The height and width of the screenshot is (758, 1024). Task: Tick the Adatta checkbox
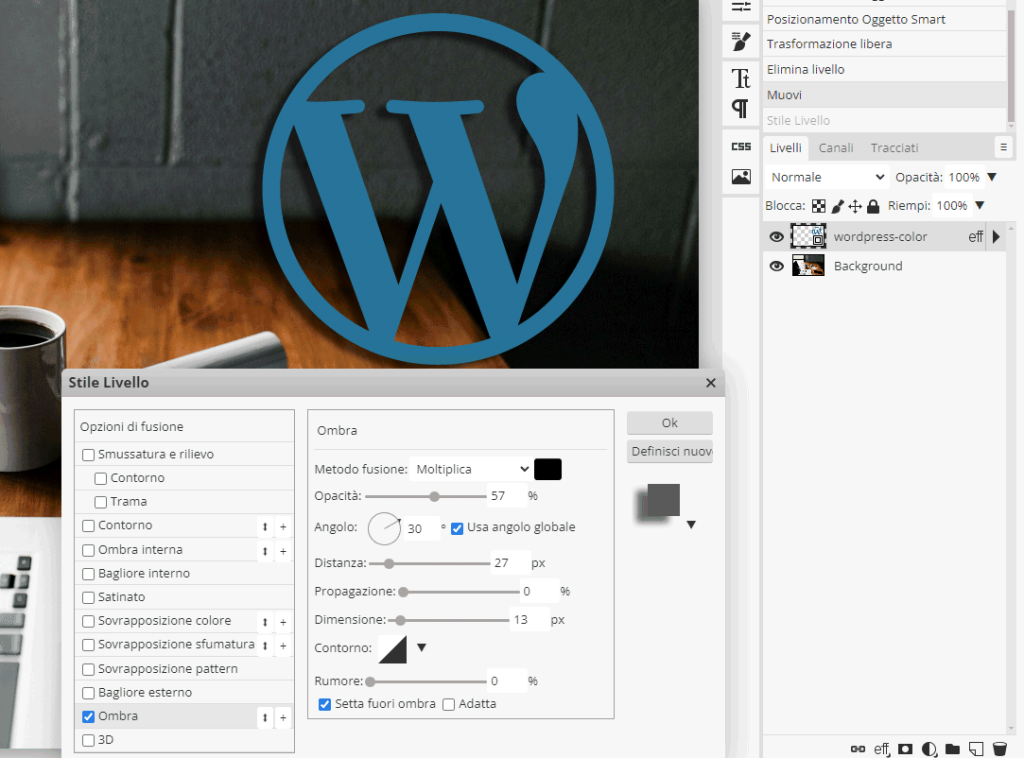coord(449,704)
